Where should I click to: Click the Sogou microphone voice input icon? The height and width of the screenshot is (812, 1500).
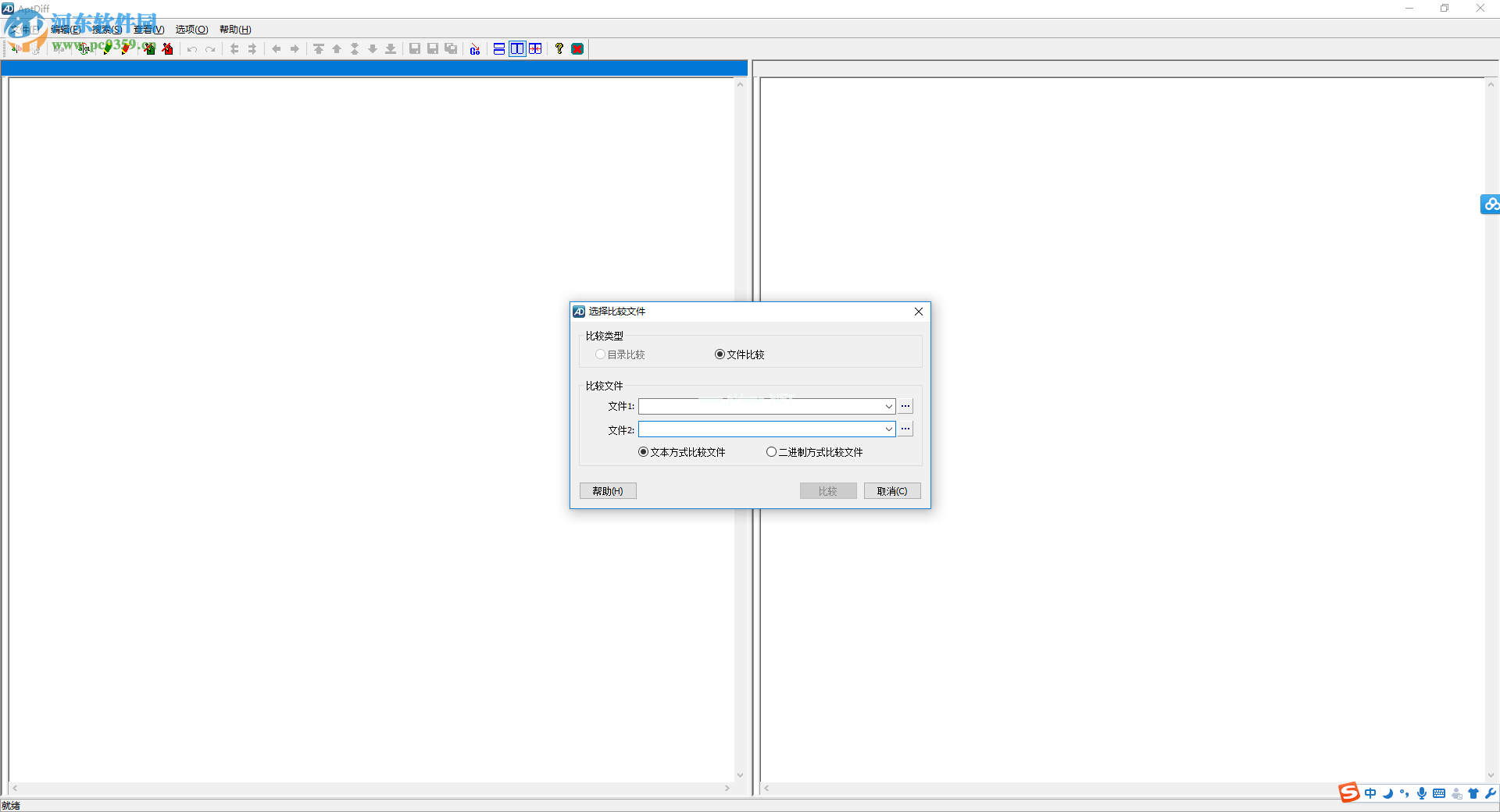(1422, 793)
